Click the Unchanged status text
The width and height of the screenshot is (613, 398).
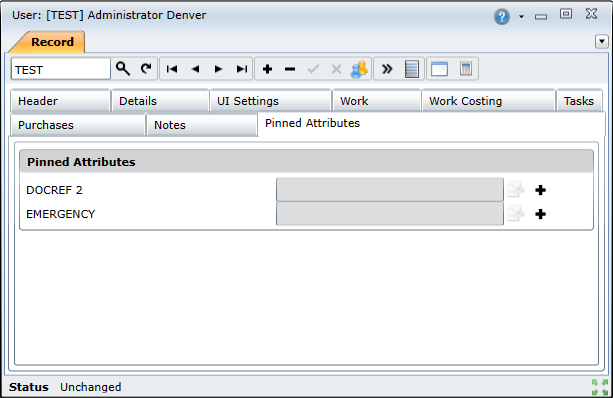point(90,387)
